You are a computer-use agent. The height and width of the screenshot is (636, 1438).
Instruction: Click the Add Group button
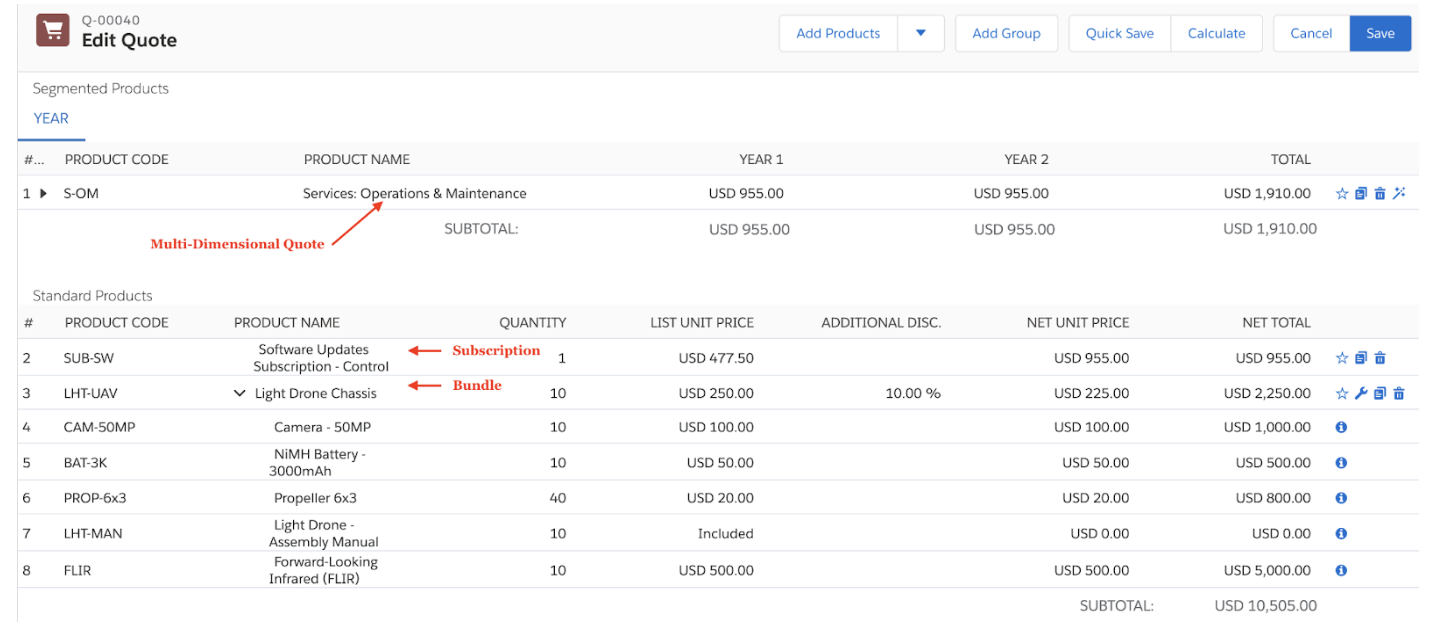click(x=1006, y=33)
